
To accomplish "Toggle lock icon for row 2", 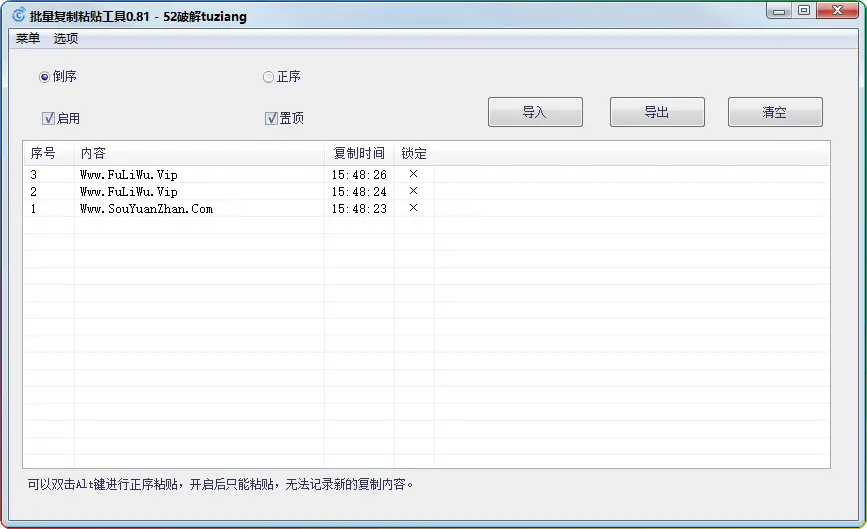I will [x=413, y=191].
